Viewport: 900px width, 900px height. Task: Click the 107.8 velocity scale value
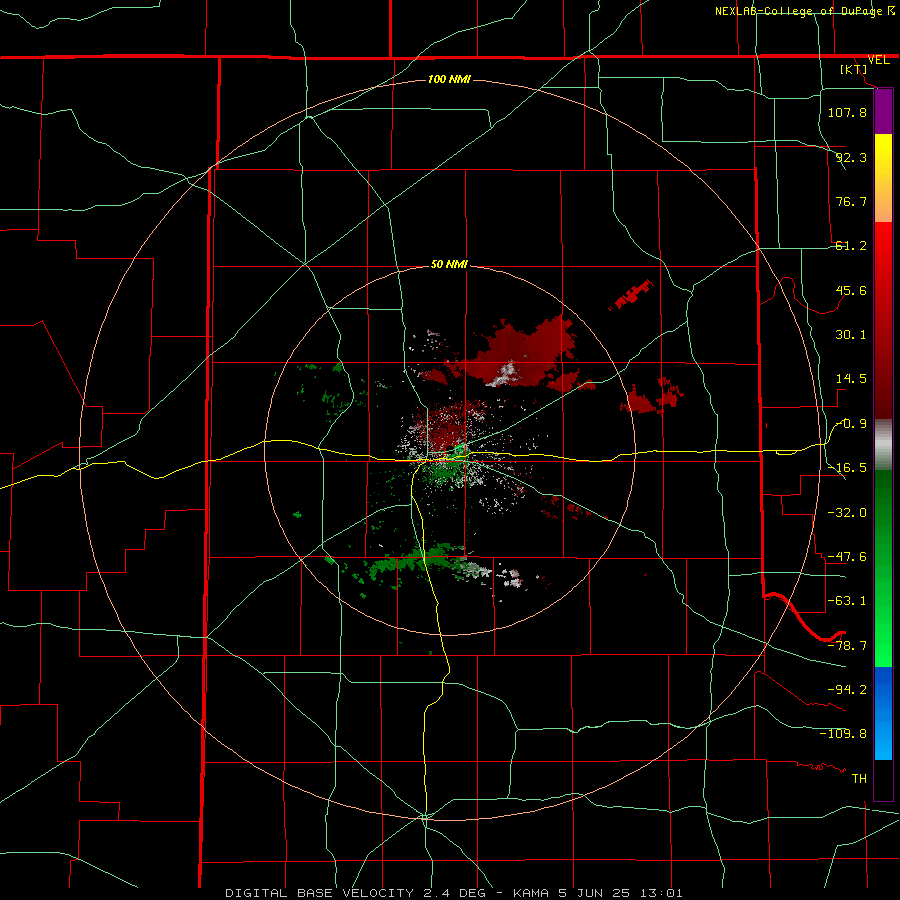pos(847,112)
